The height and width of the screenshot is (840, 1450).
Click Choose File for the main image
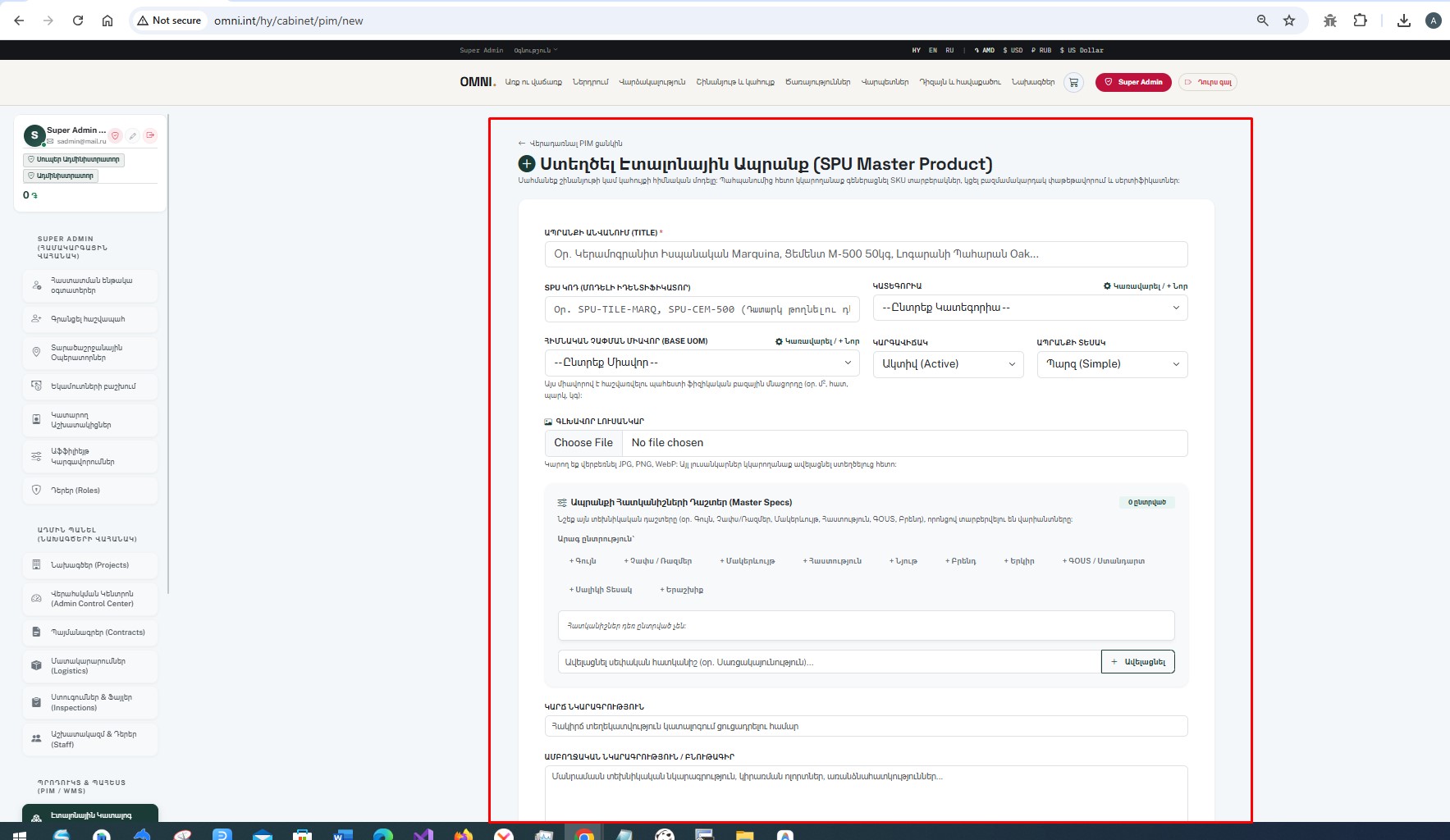(583, 443)
